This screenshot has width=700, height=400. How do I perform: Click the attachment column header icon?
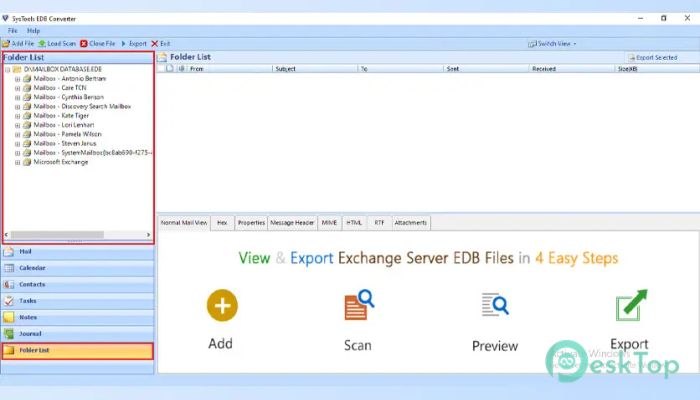pyautogui.click(x=181, y=69)
